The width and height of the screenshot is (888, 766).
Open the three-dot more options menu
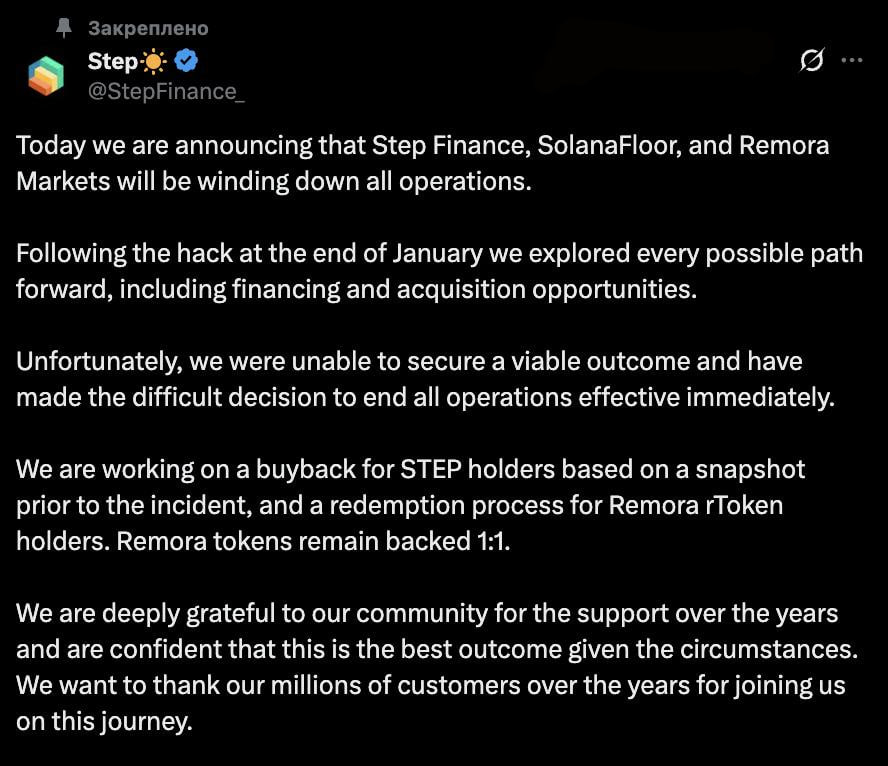click(x=851, y=61)
